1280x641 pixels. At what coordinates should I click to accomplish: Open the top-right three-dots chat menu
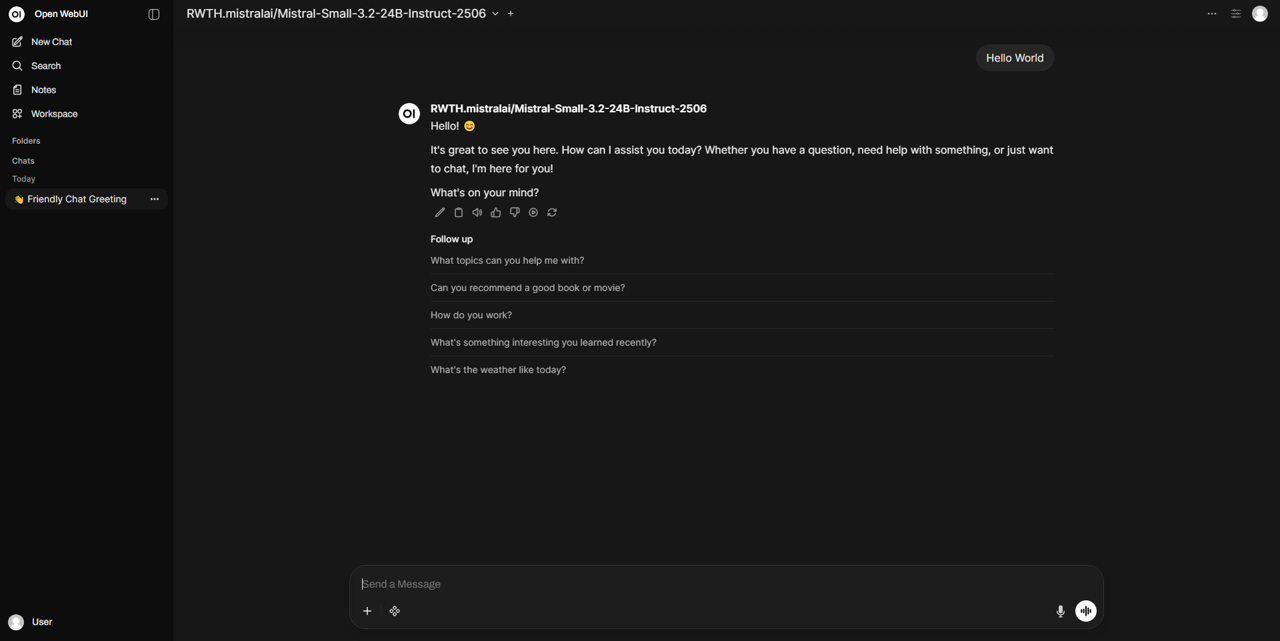tap(1212, 14)
